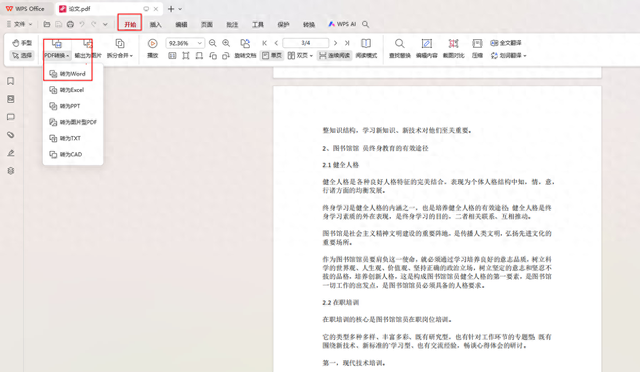Open attachments paperclip panel in sidebar
Viewport: 640px width, 372px height.
tap(11, 135)
